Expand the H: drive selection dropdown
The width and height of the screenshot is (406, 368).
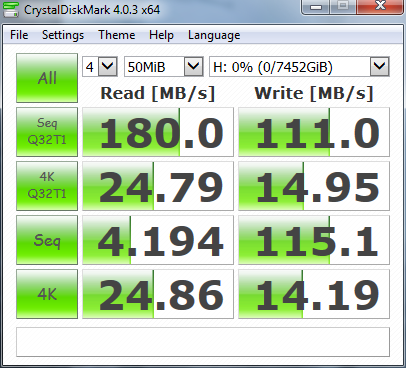click(379, 67)
